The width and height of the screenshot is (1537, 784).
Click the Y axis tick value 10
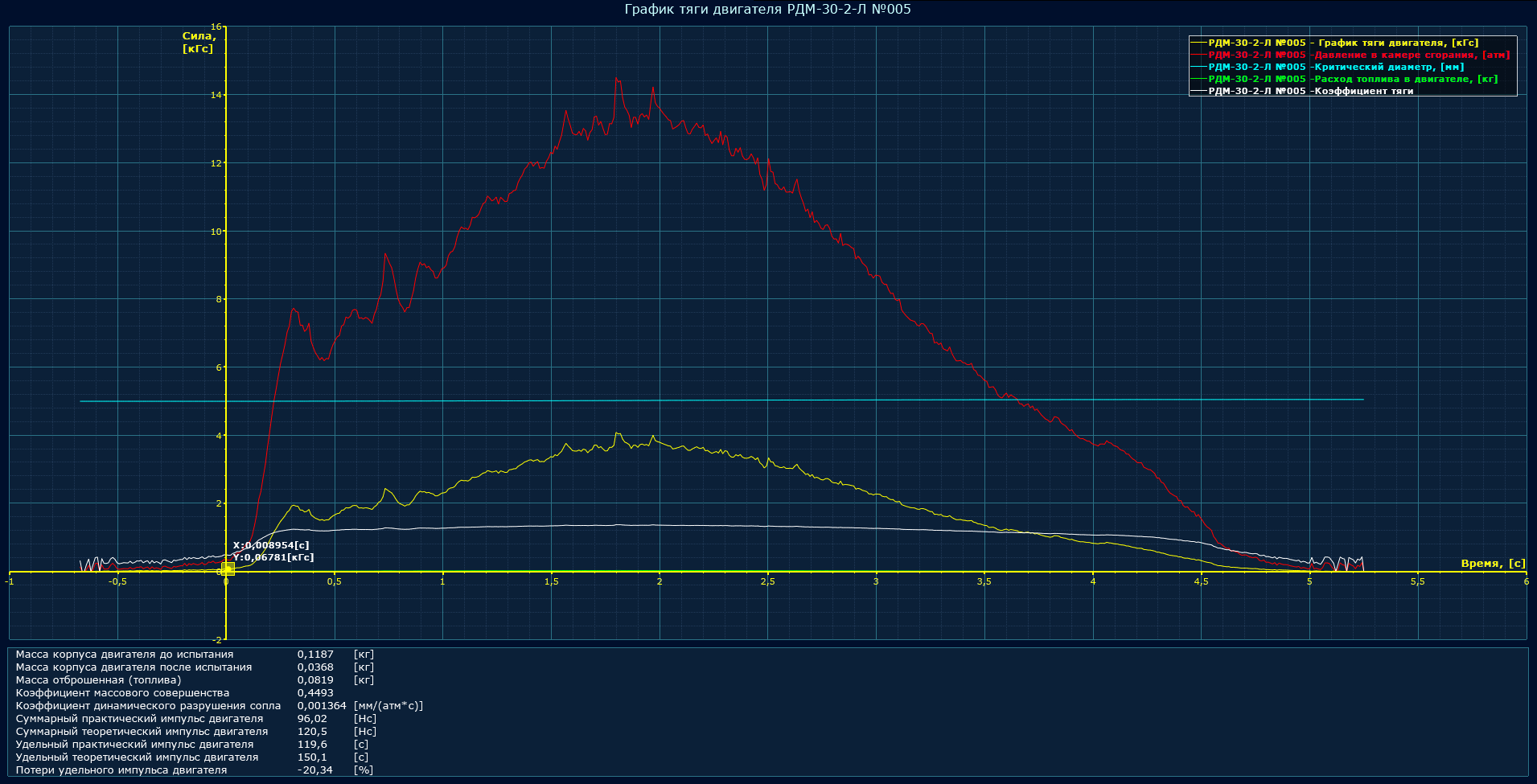216,232
